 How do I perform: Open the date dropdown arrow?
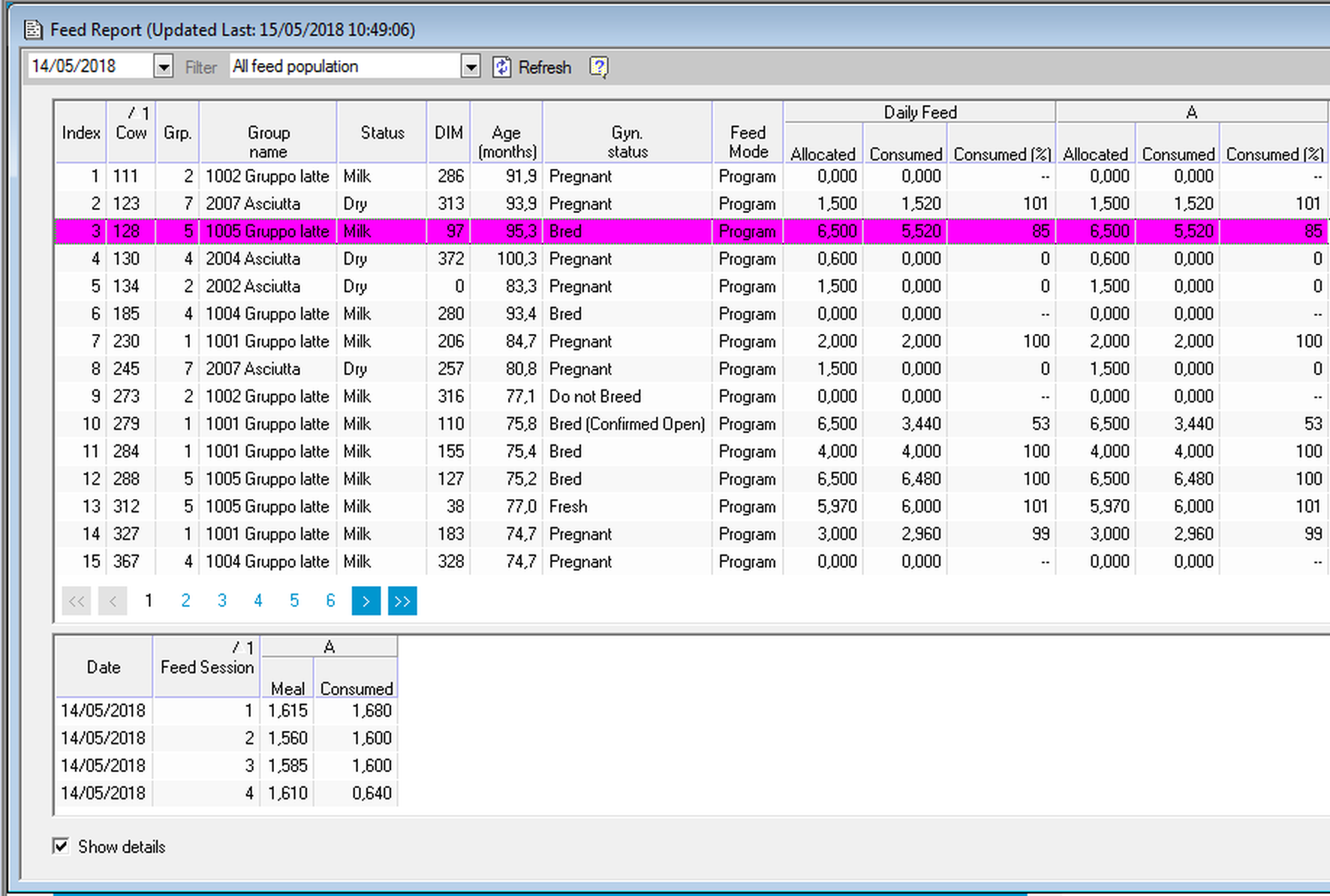[x=163, y=68]
